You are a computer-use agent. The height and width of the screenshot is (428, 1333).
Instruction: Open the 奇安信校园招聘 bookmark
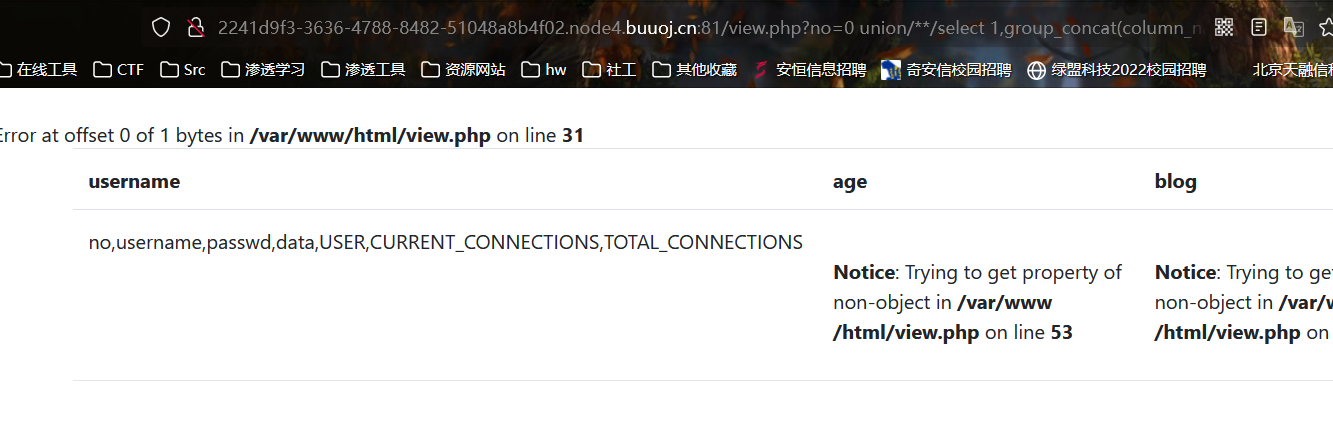(x=946, y=70)
